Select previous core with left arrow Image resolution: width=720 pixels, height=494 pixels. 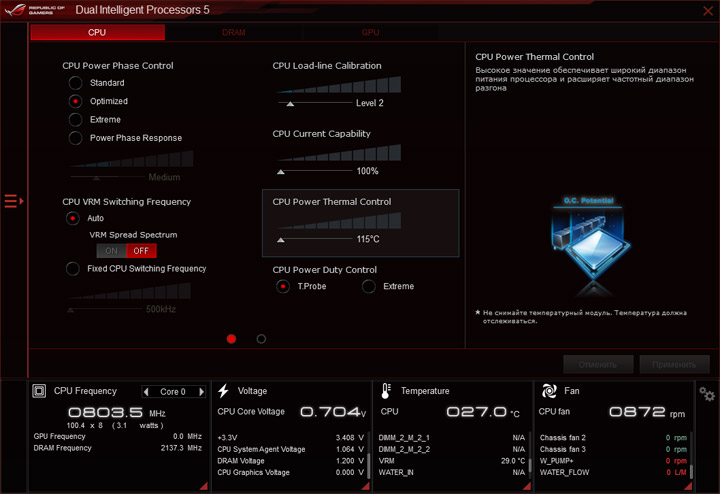click(x=146, y=392)
